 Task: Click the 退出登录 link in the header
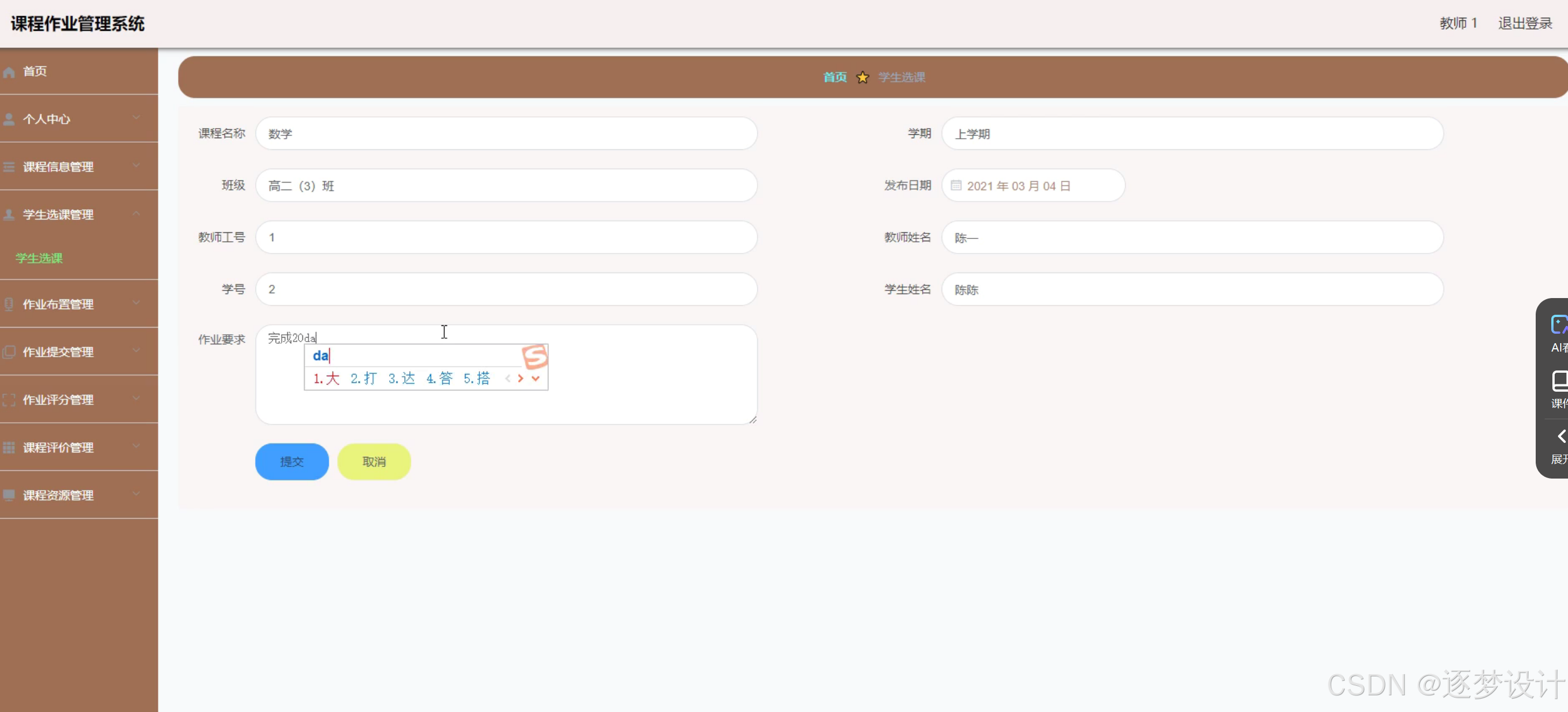pyautogui.click(x=1525, y=23)
